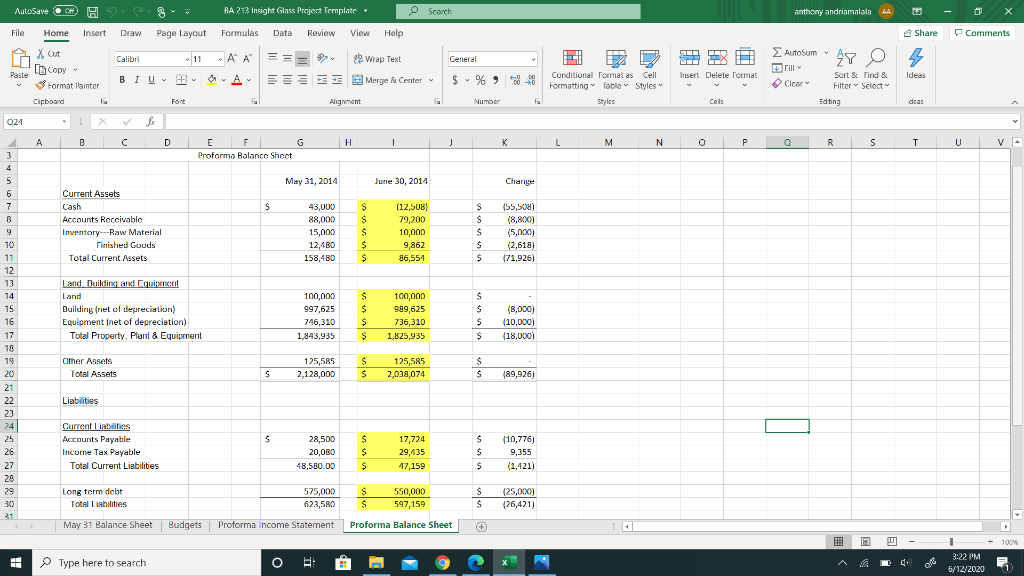1024x576 pixels.
Task: Toggle Underline formatting
Action: click(152, 80)
